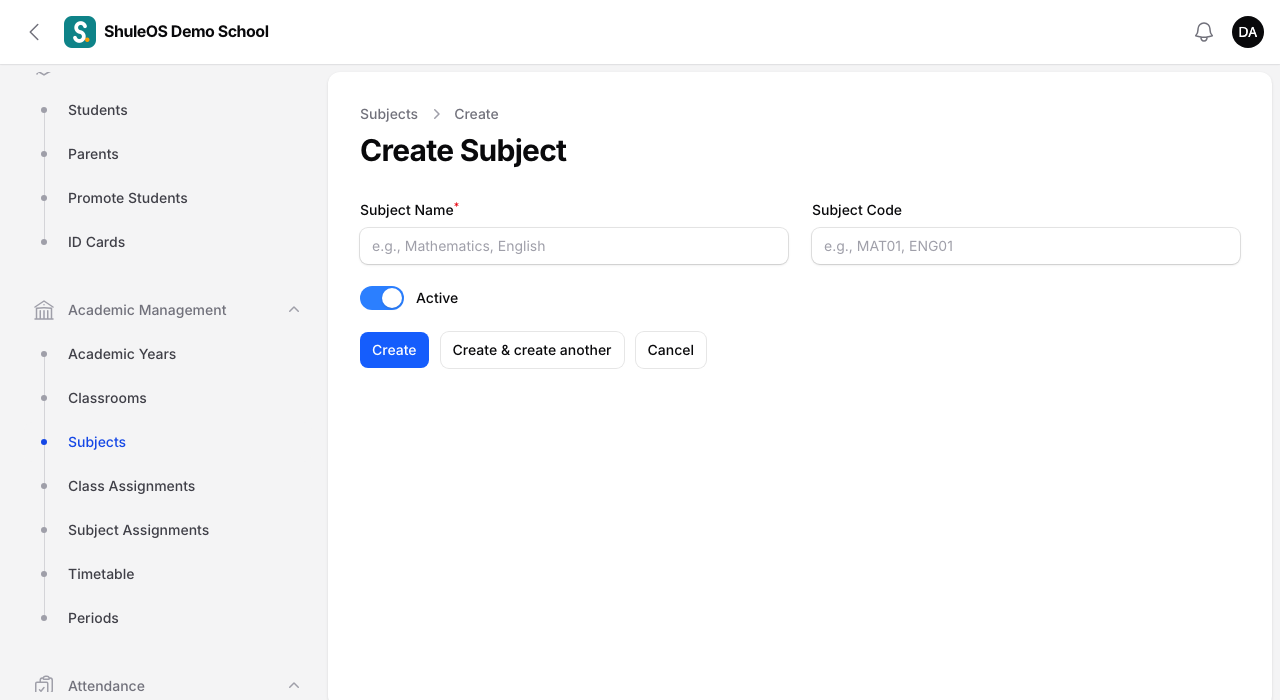This screenshot has height=700, width=1280.
Task: Open Parents in sidebar
Action: pos(93,154)
